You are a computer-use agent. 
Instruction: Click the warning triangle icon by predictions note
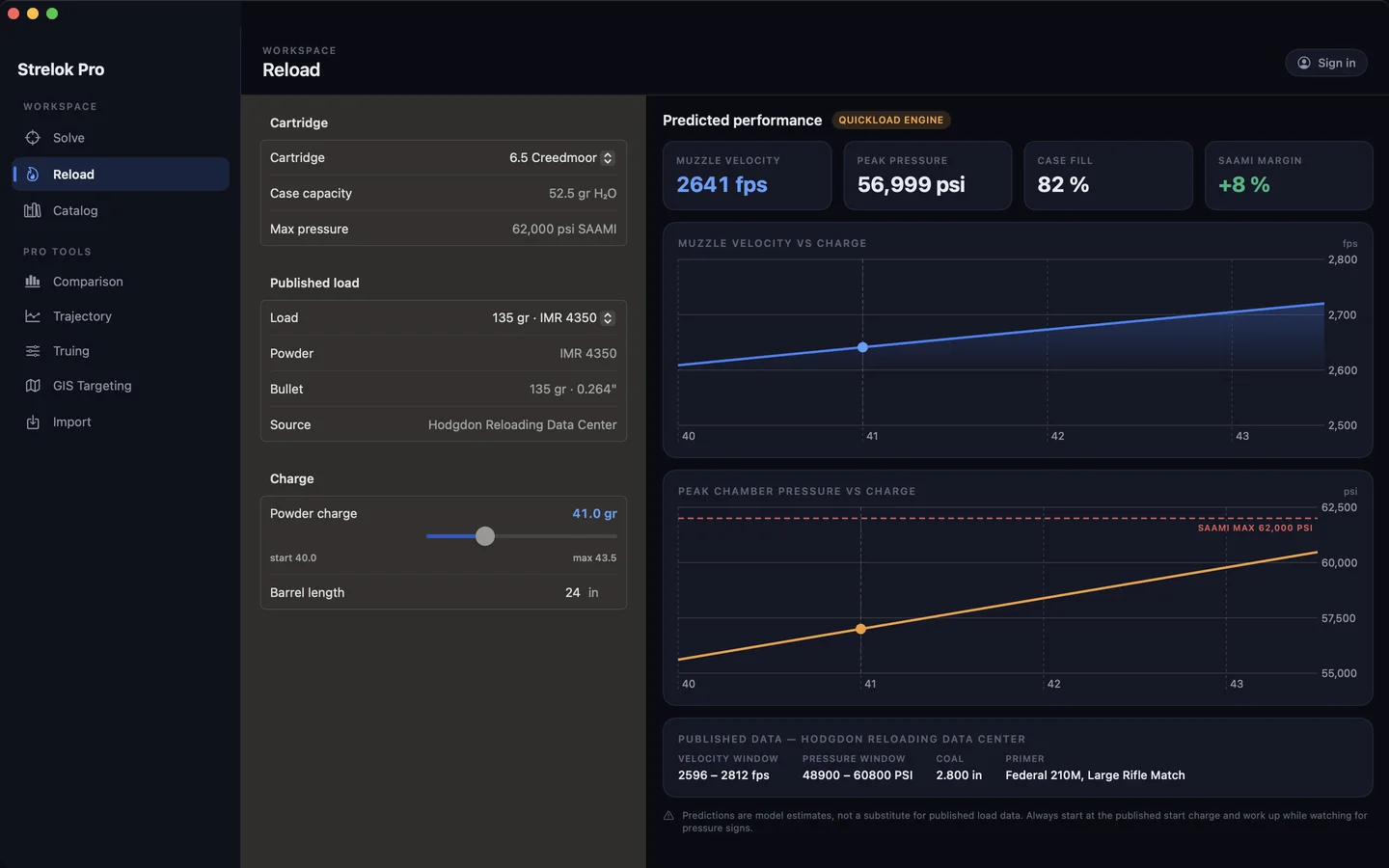(x=668, y=816)
